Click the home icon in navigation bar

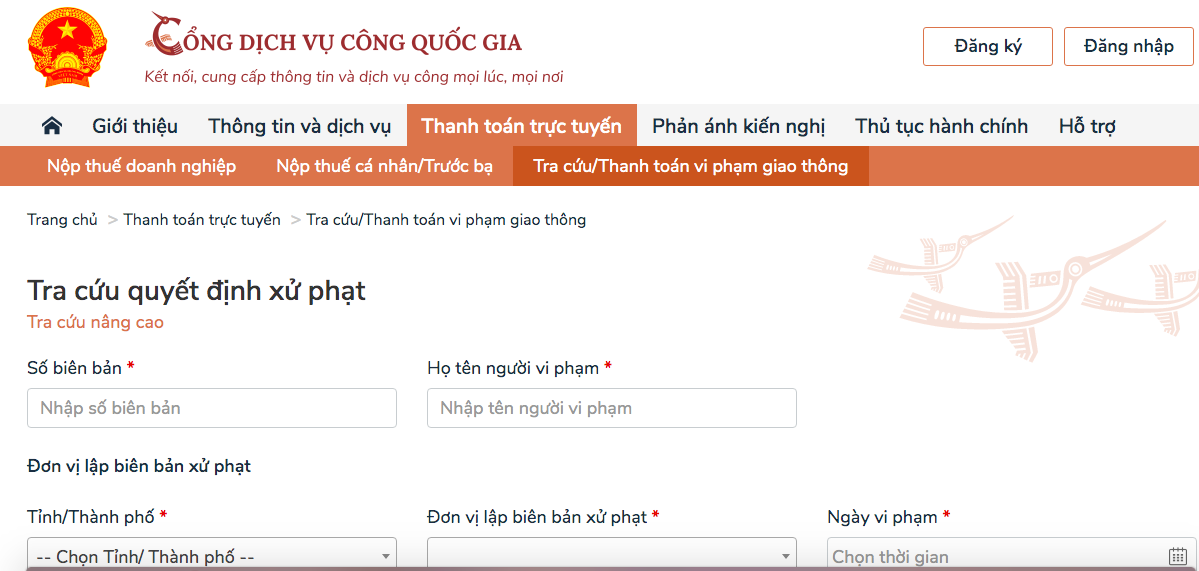[51, 125]
